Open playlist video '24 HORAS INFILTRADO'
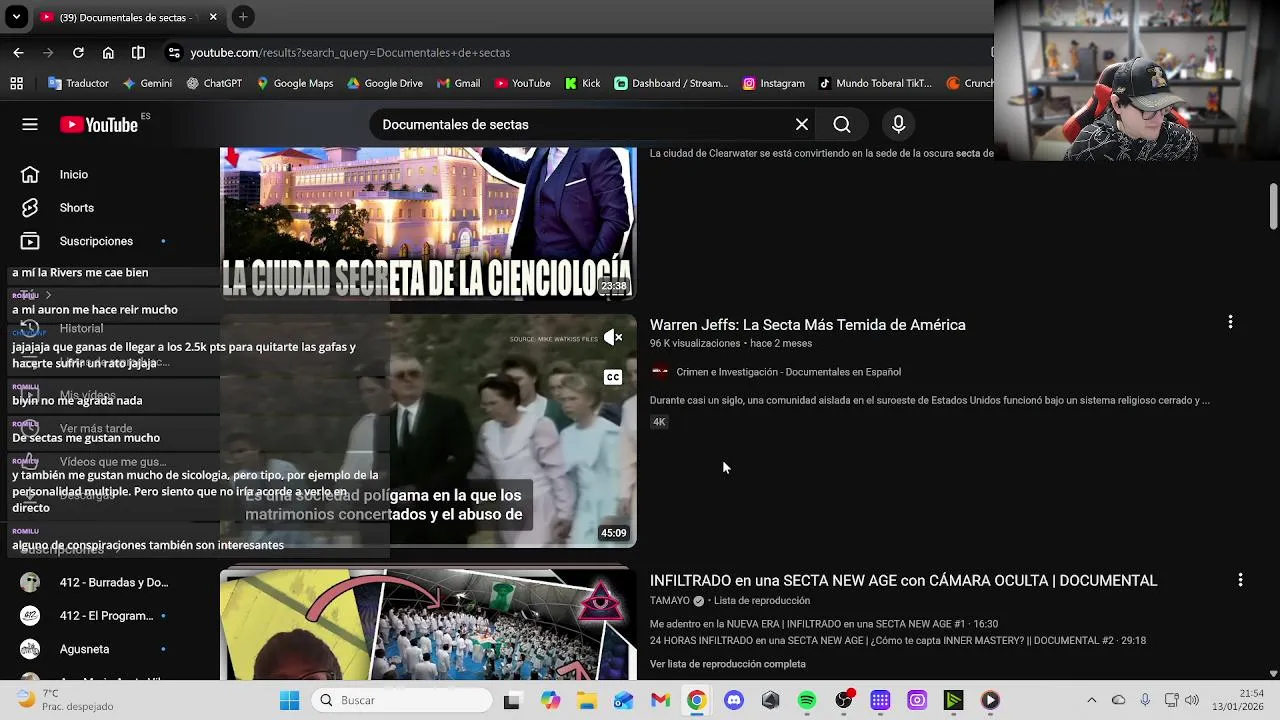This screenshot has height=720, width=1280. (x=898, y=641)
